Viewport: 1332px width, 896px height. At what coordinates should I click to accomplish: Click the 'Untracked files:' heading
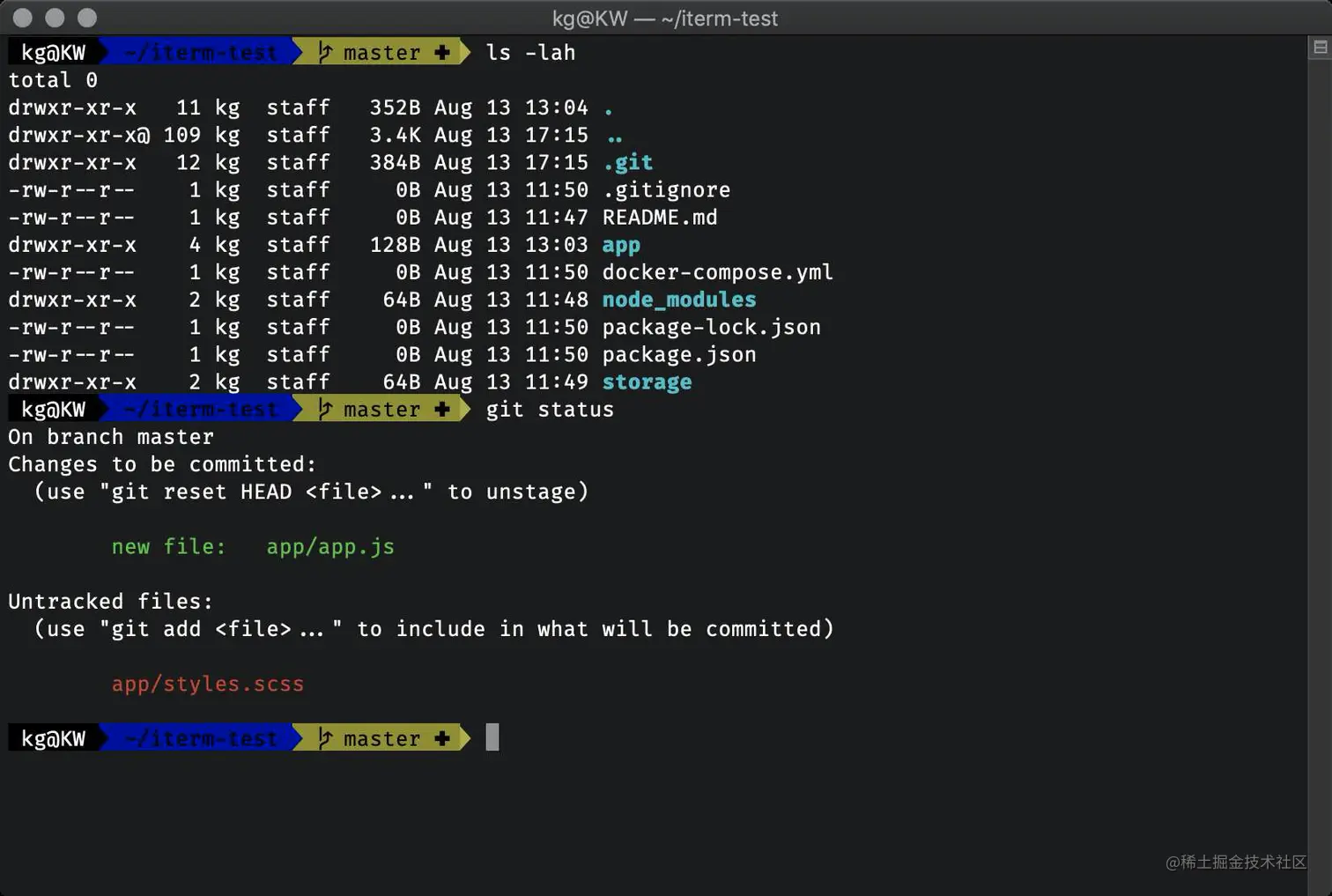tap(111, 602)
